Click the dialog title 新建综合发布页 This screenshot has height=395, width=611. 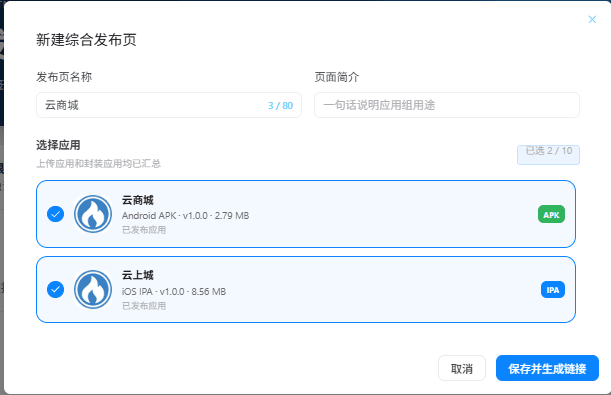tap(86, 40)
